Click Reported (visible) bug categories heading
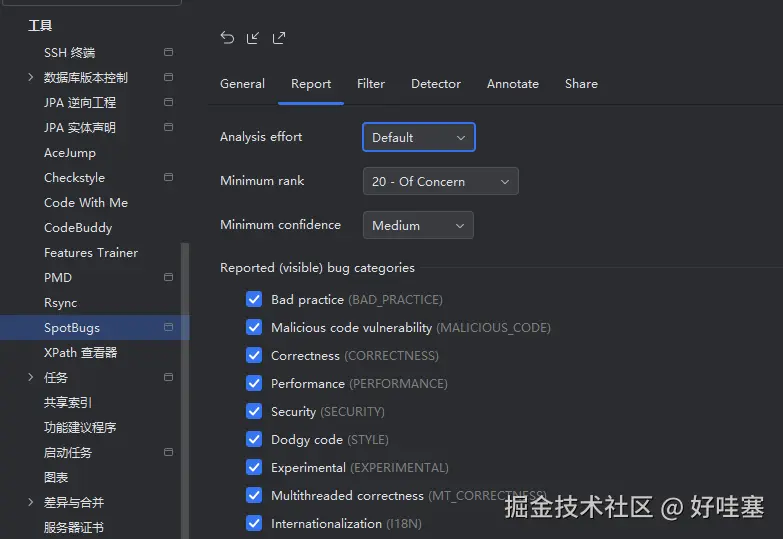This screenshot has height=539, width=783. click(317, 268)
